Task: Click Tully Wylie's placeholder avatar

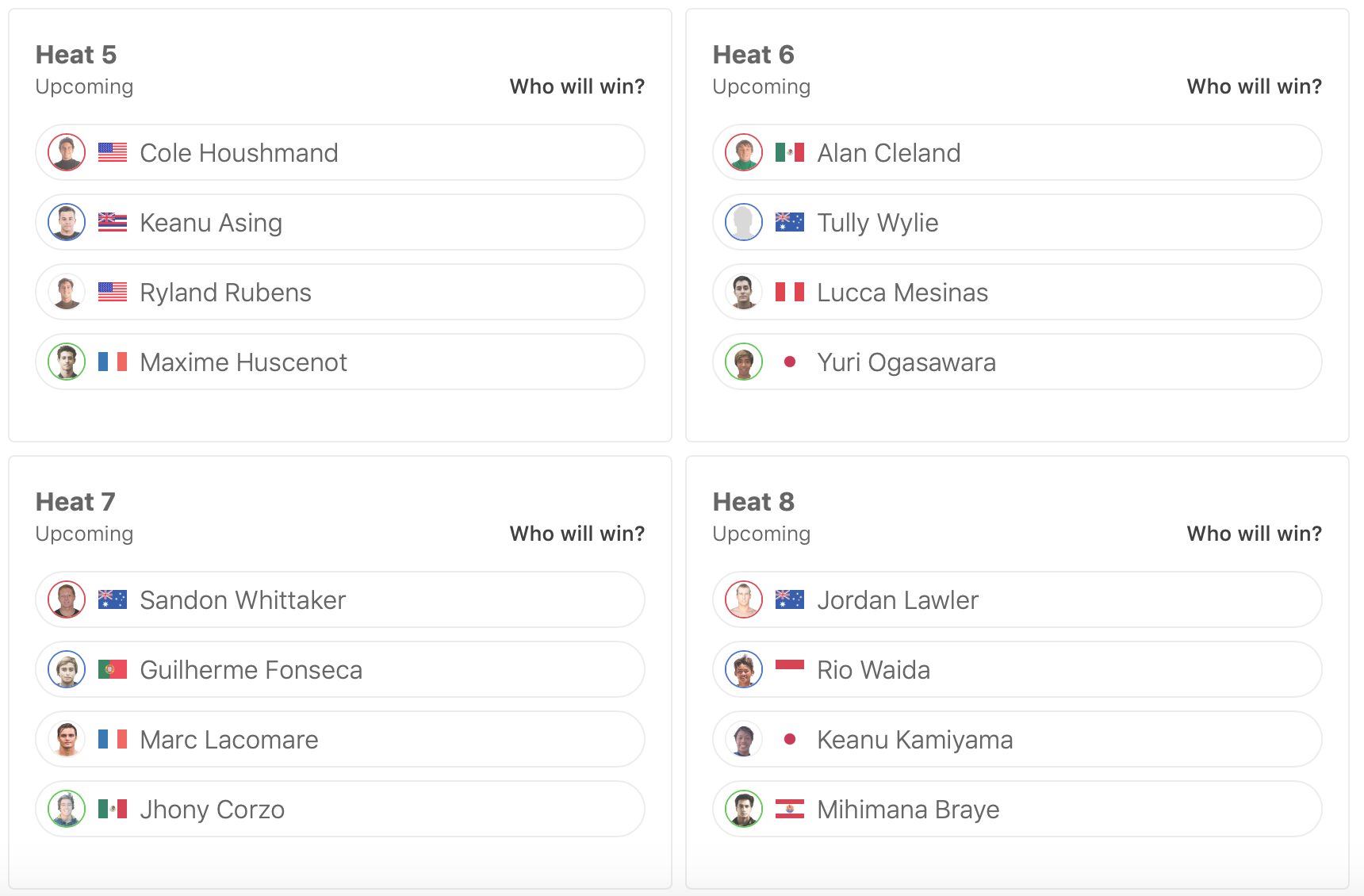Action: [x=744, y=222]
